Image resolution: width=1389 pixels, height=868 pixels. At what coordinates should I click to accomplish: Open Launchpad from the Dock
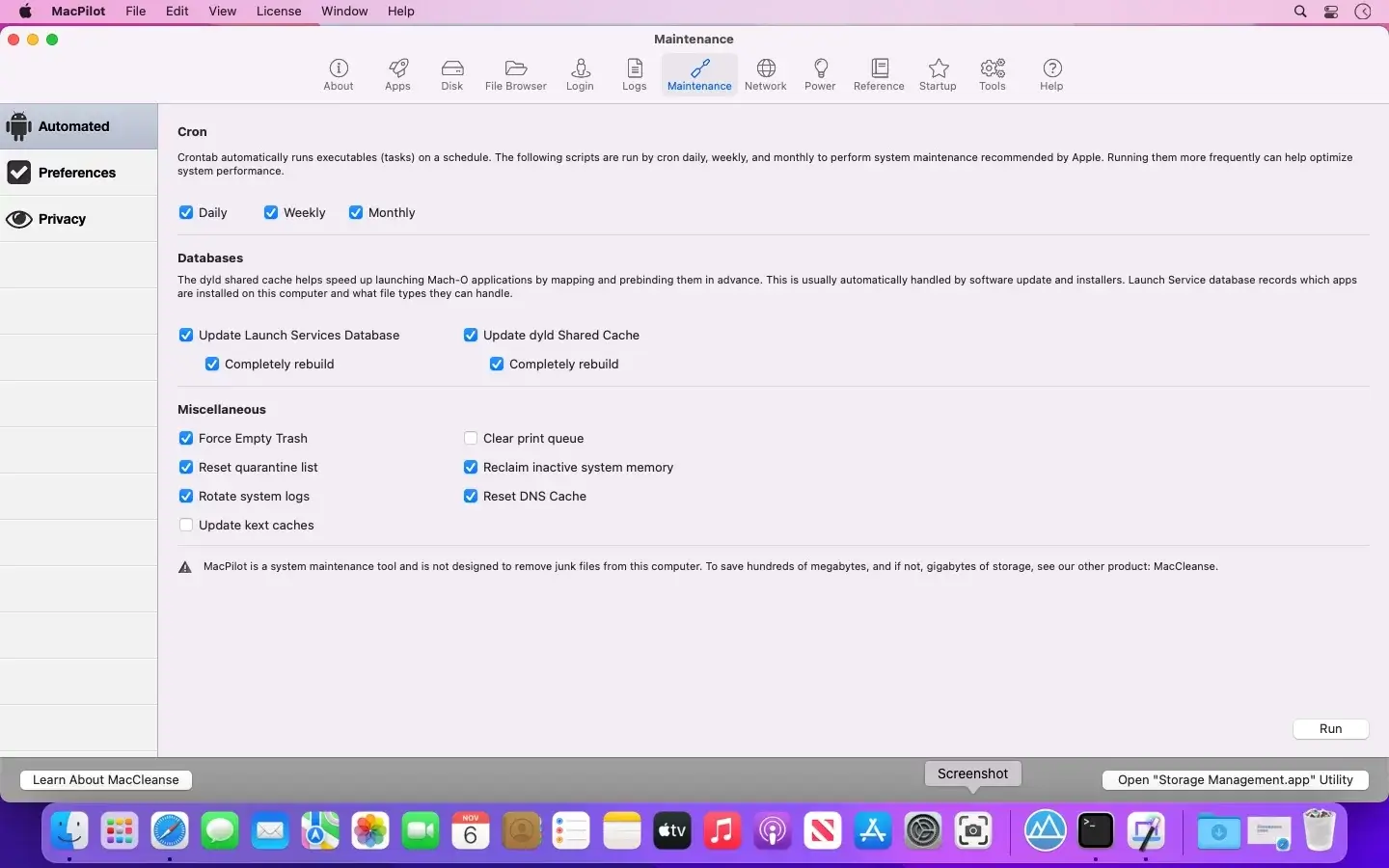coord(120,830)
